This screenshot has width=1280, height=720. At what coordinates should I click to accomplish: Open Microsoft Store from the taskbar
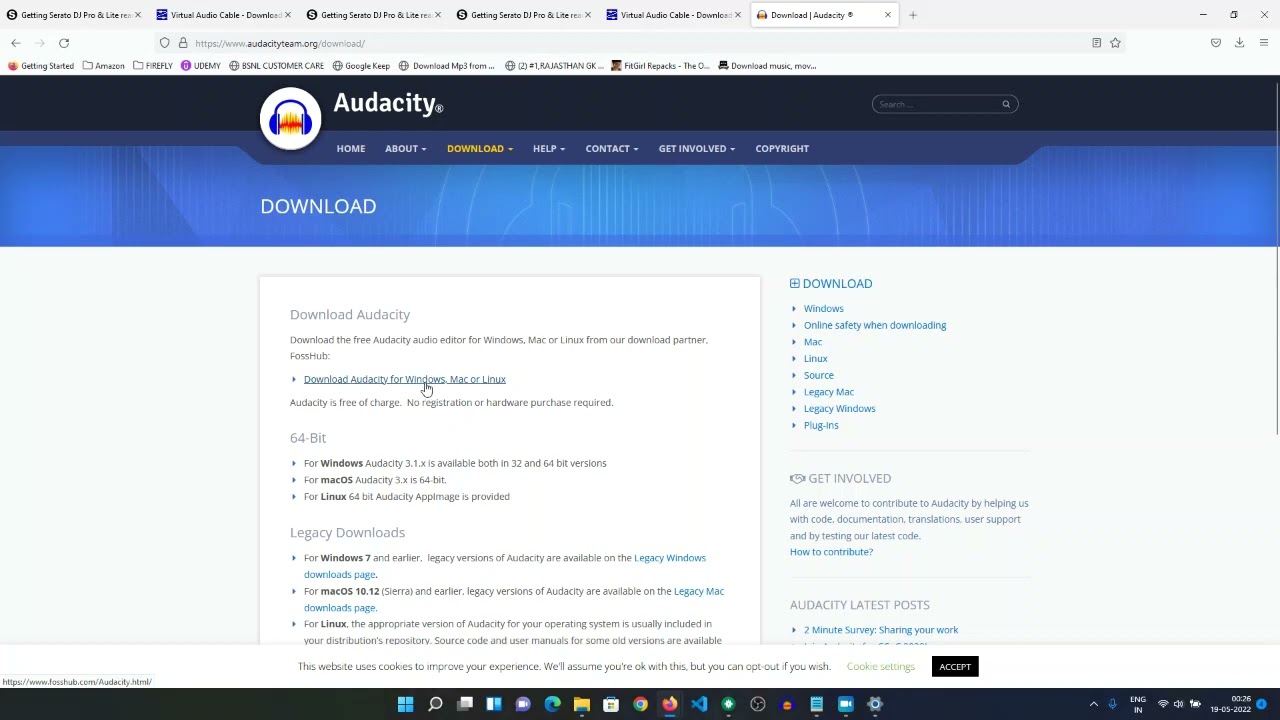point(611,704)
